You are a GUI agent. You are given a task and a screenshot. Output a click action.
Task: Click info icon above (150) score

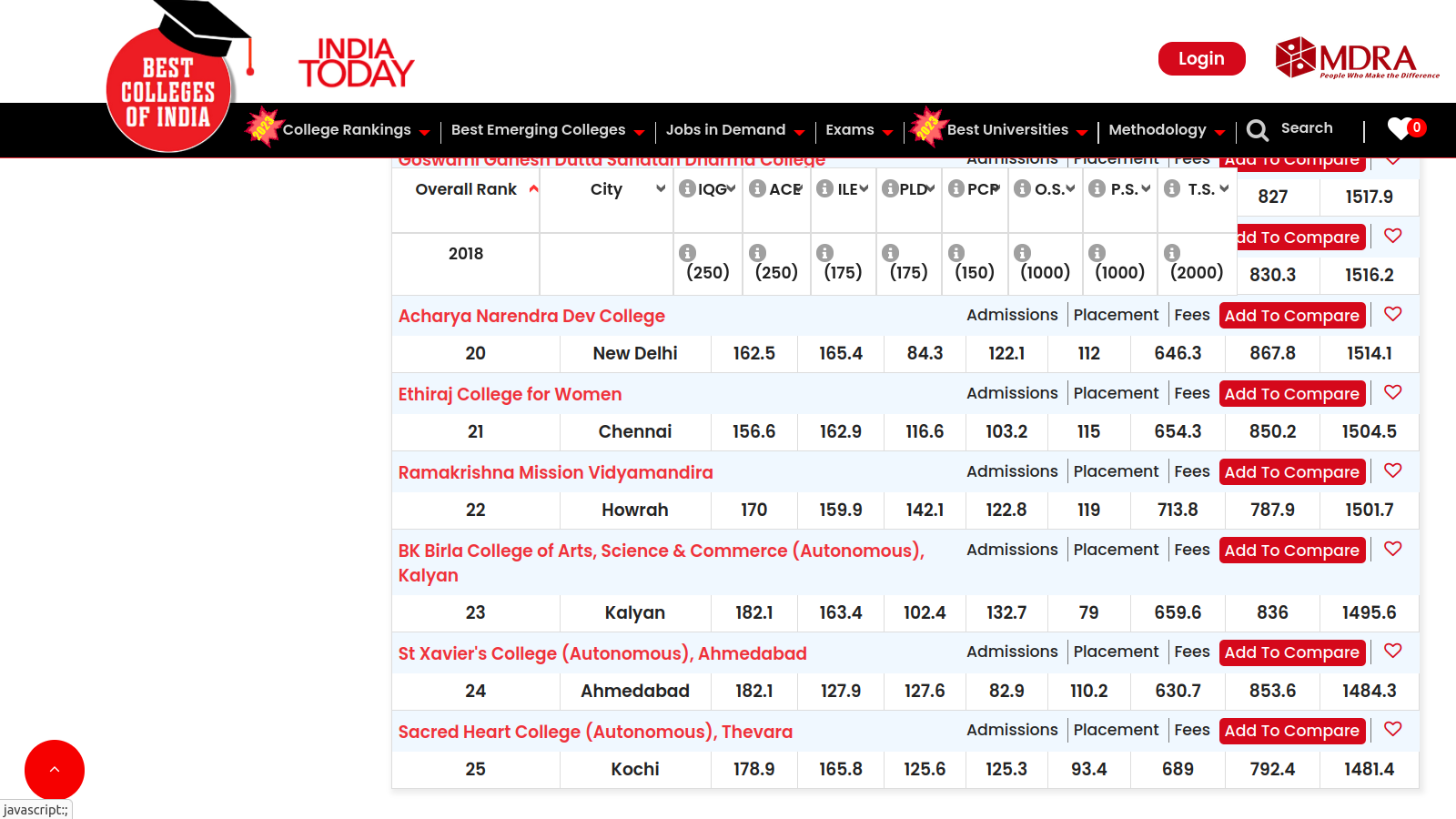click(956, 253)
